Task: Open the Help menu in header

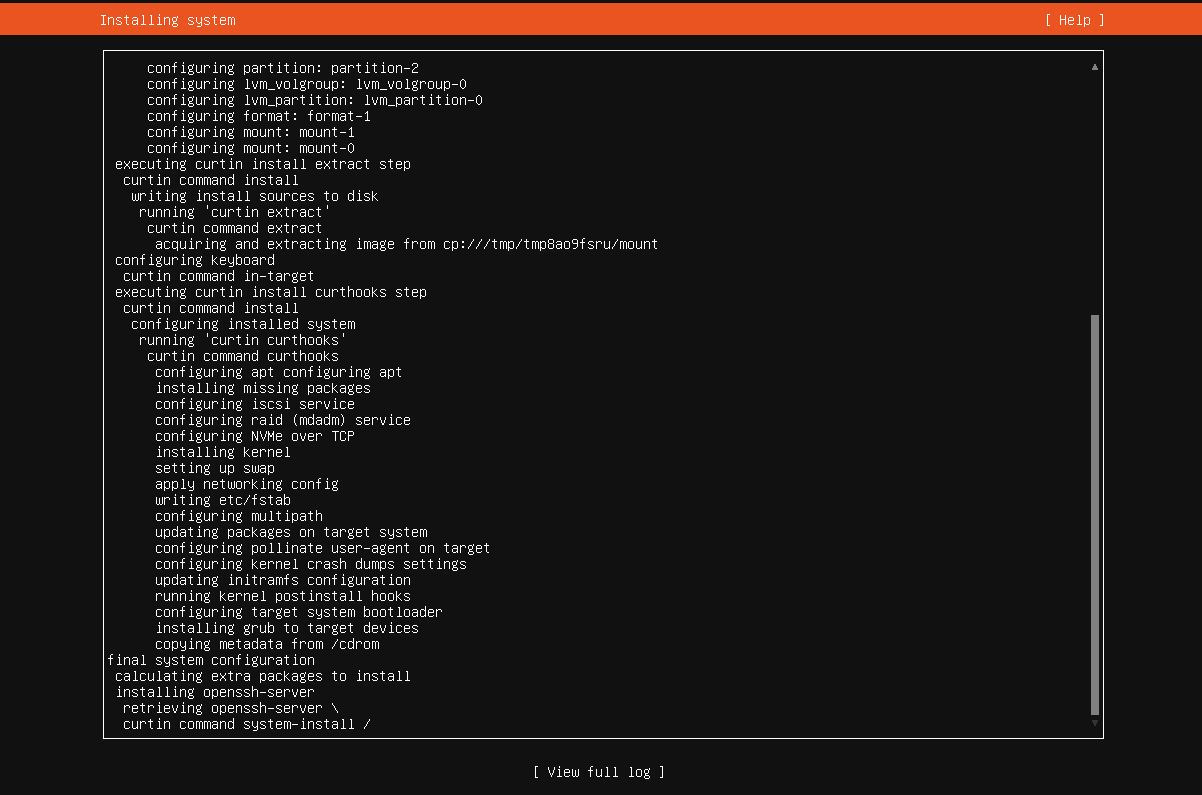Action: point(1075,20)
